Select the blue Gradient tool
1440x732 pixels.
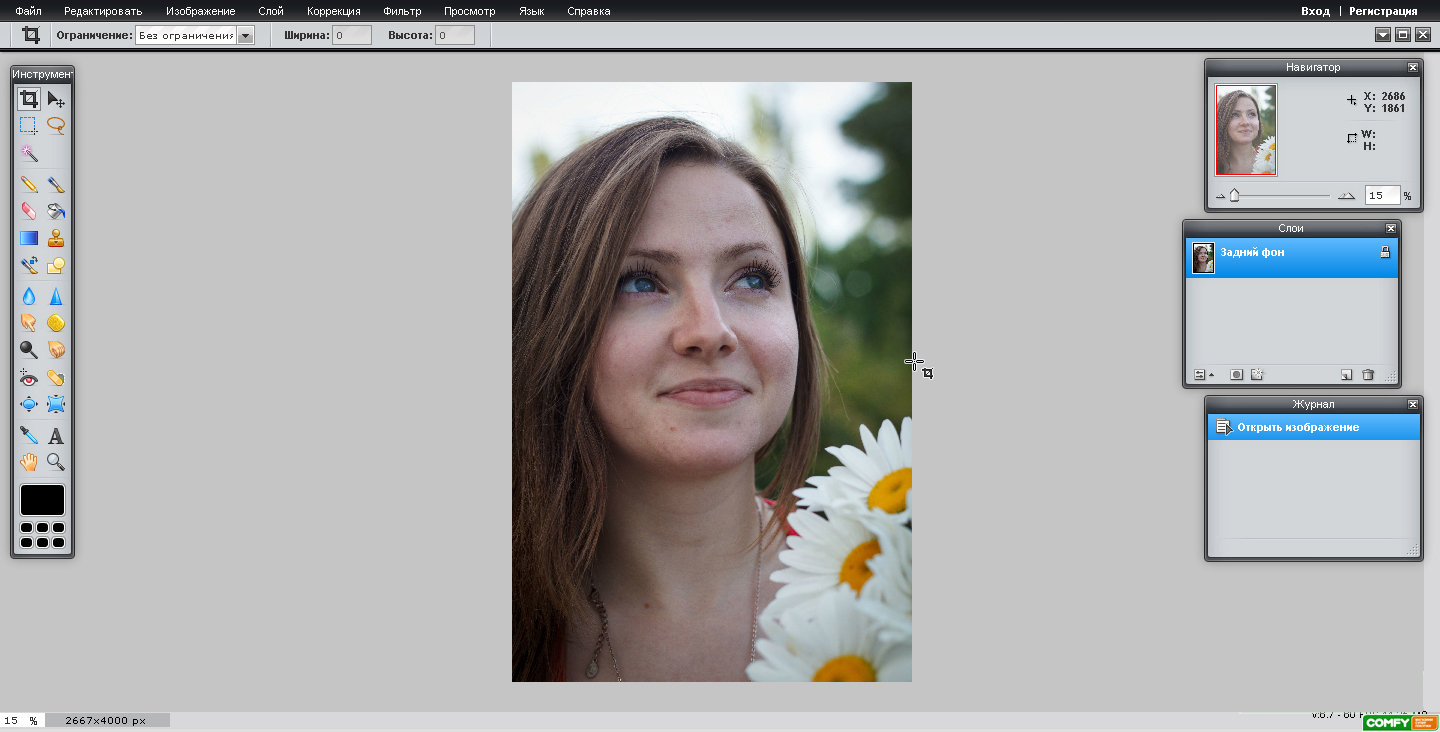click(29, 238)
